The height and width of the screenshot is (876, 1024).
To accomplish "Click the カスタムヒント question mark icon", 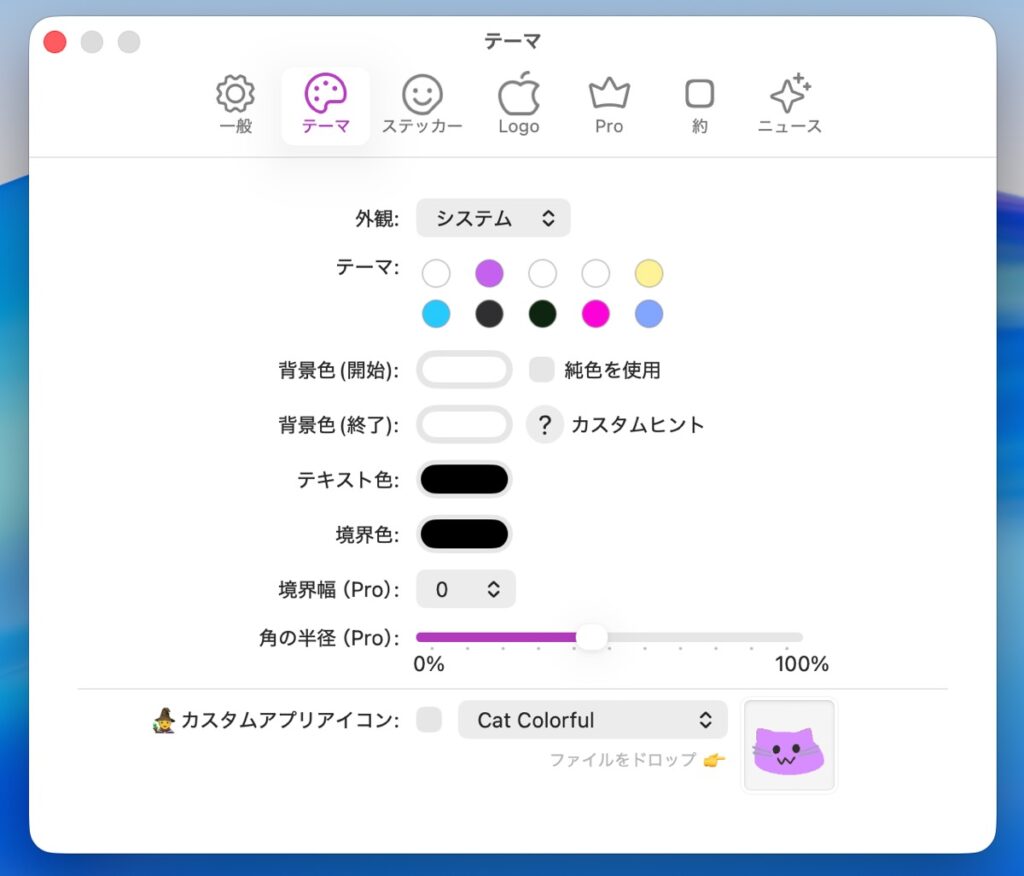I will click(544, 425).
